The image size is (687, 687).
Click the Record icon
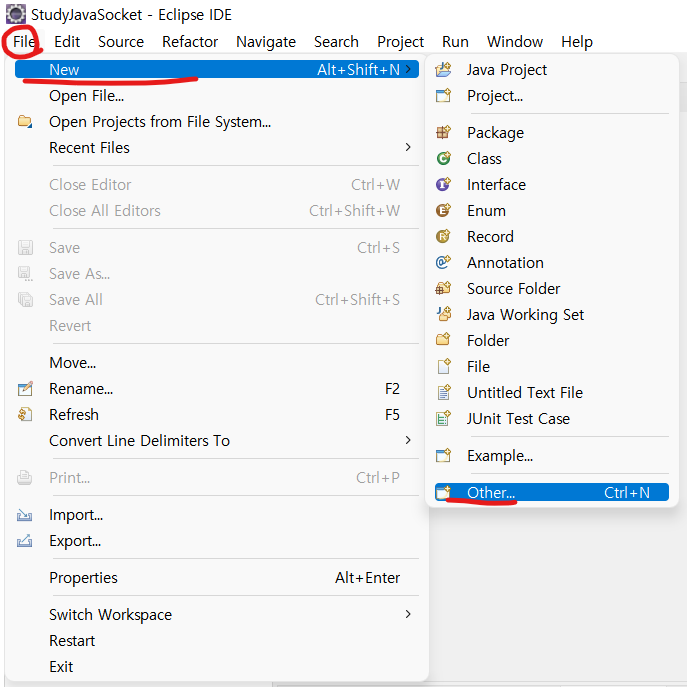(x=443, y=236)
